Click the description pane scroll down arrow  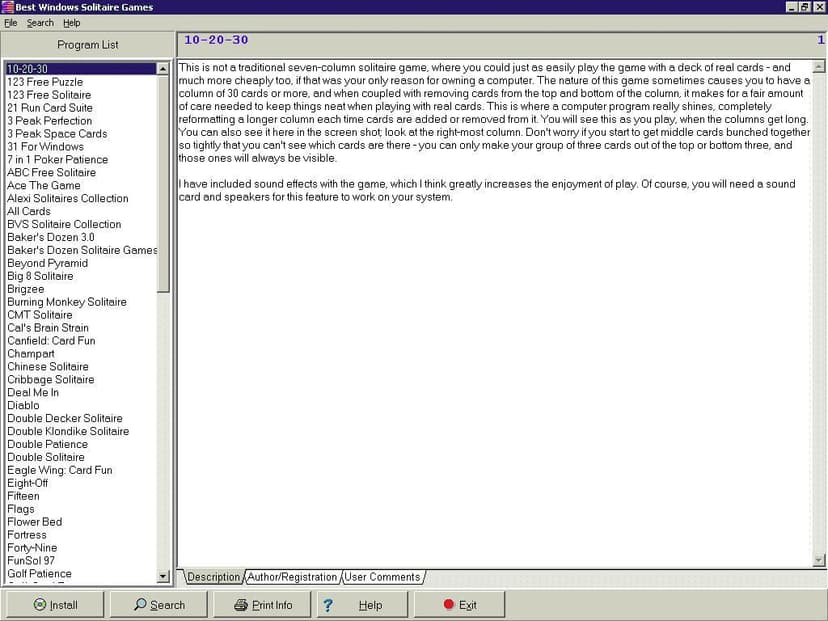pos(818,560)
